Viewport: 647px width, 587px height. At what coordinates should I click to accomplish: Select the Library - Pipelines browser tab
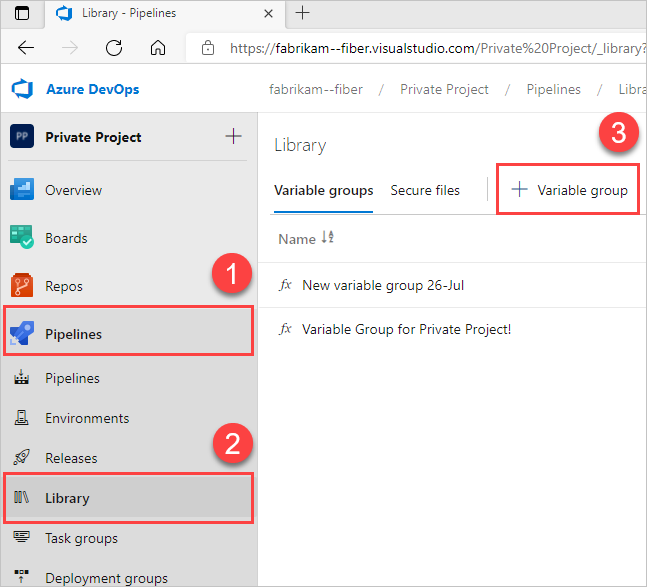coord(165,14)
